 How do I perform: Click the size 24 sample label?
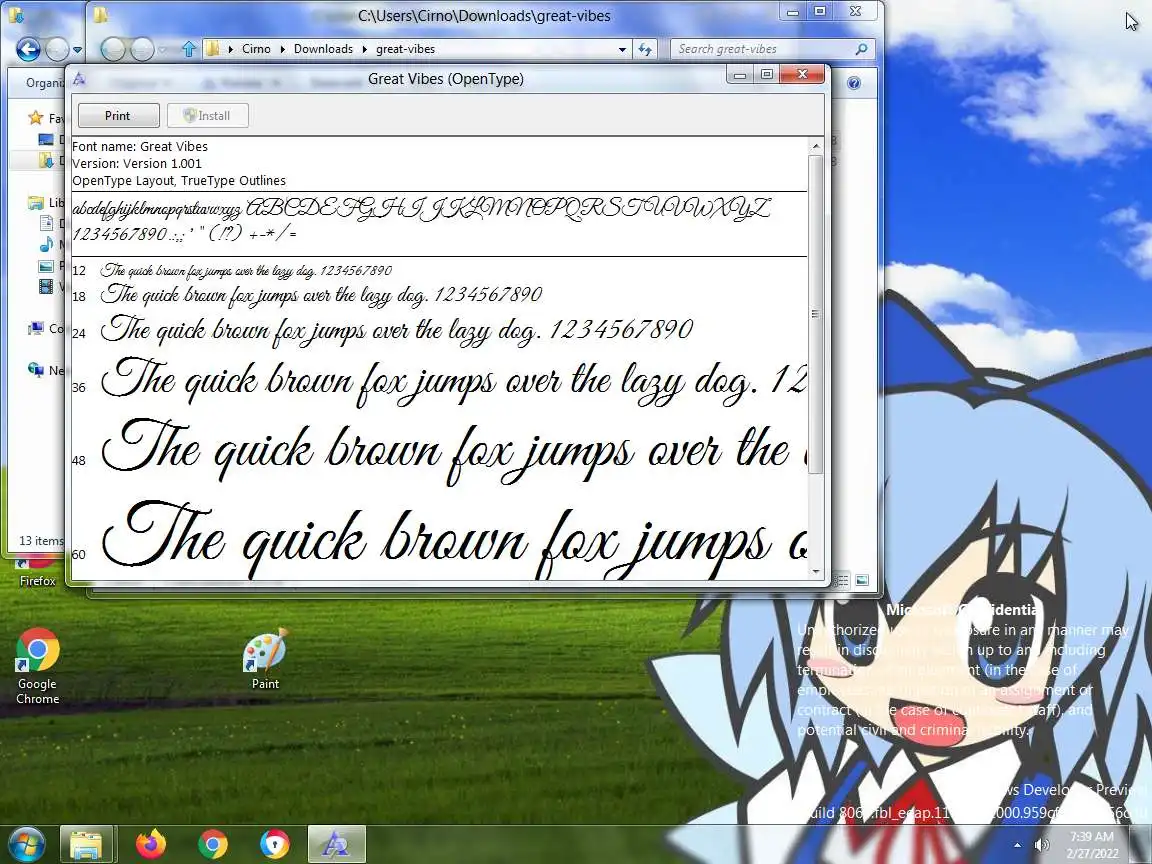(x=79, y=334)
